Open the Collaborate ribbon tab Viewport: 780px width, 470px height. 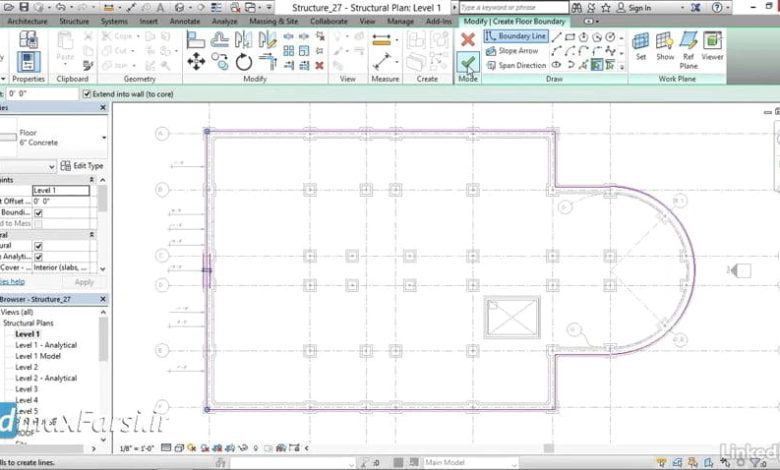[x=329, y=21]
